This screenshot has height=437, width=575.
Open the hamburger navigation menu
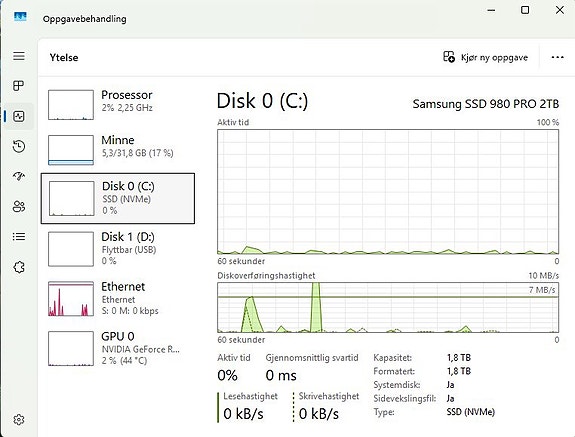coord(19,56)
